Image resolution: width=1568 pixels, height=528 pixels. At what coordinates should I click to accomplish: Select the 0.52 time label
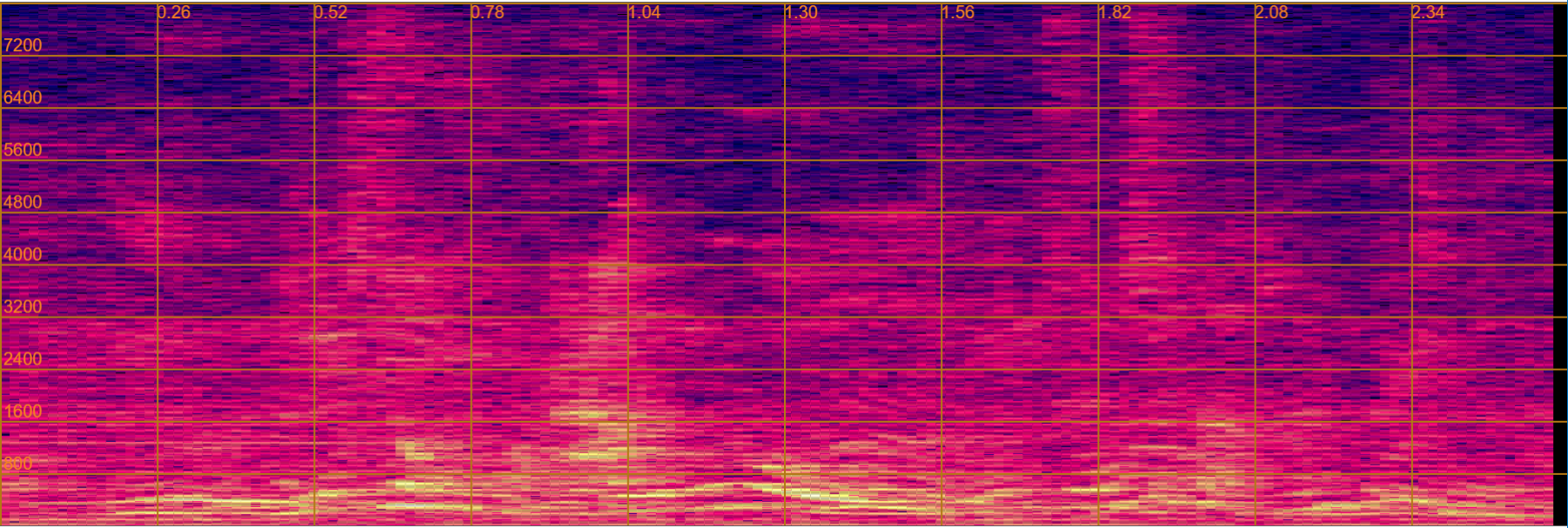click(332, 12)
